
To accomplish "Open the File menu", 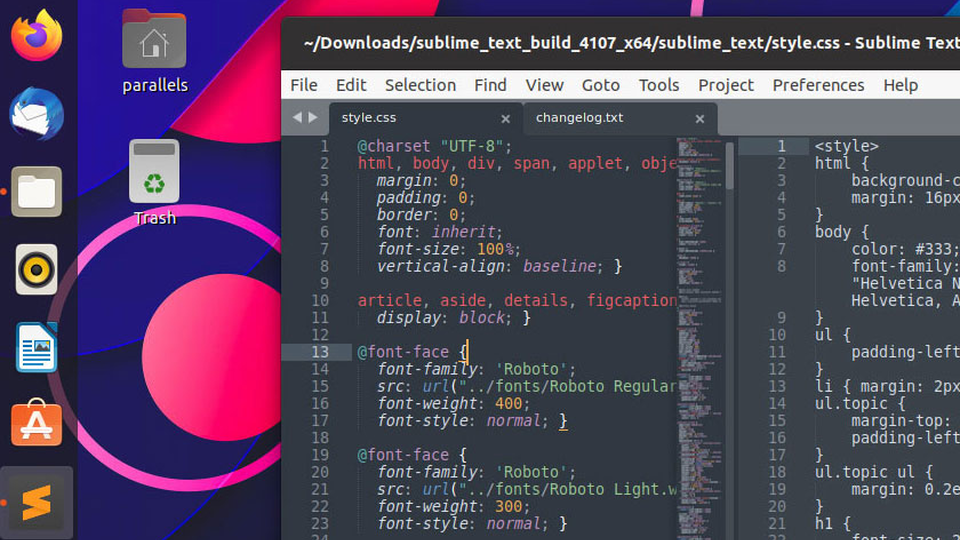I will 304,85.
